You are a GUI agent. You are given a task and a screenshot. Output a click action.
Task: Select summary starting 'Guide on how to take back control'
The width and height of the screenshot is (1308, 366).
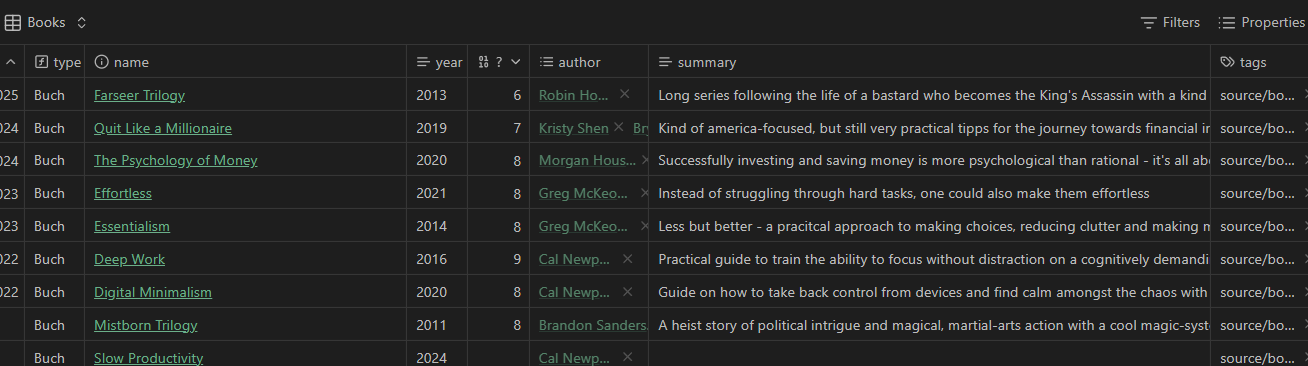(930, 292)
